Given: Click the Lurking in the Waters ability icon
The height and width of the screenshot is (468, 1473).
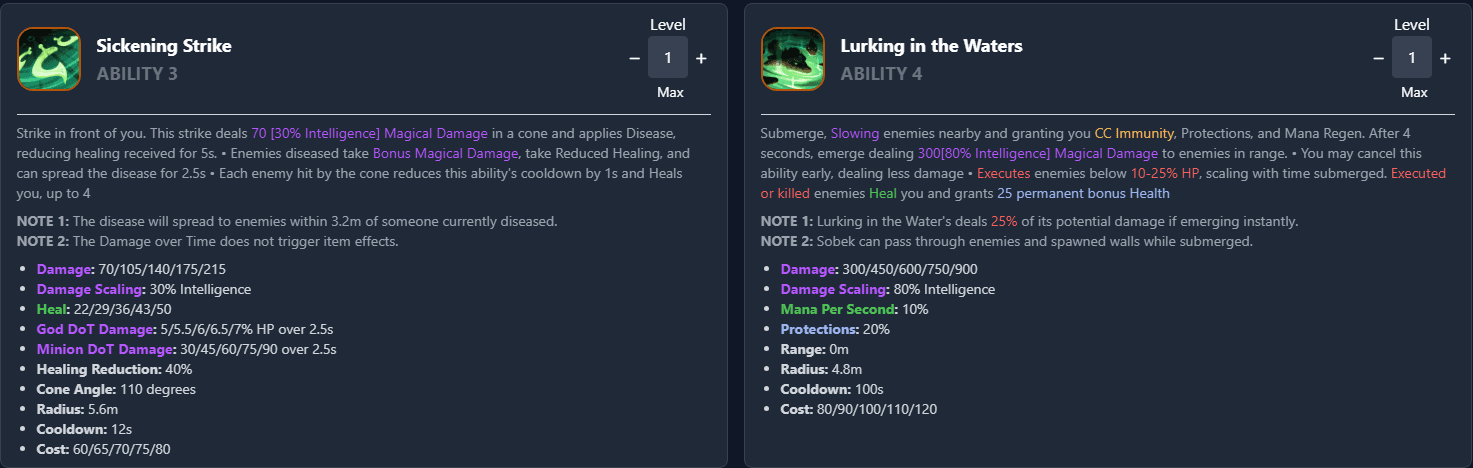Looking at the screenshot, I should (x=793, y=59).
